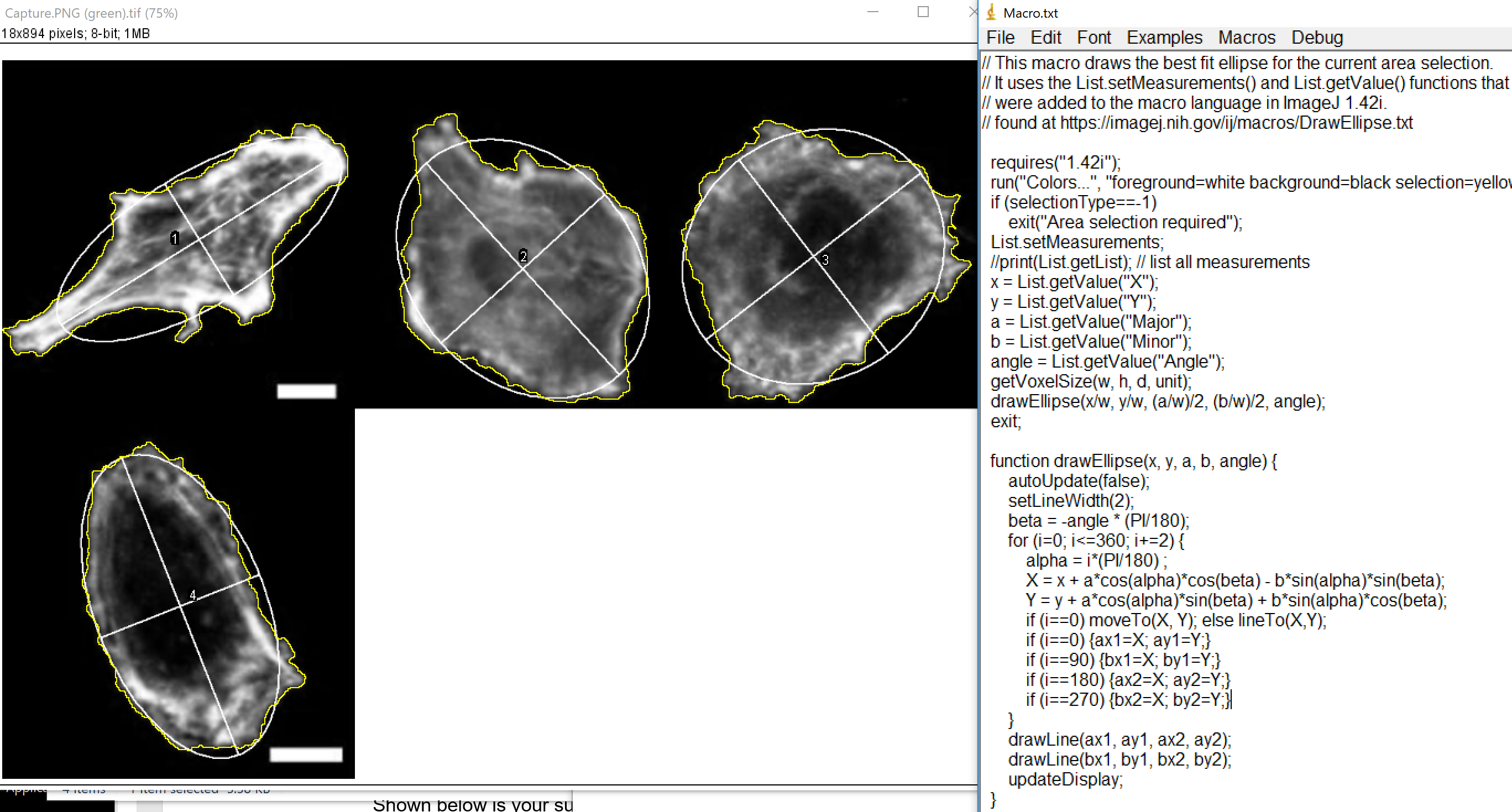Place cursor on the setLineWidth(2) line
The height and width of the screenshot is (812, 1512).
coord(1071,501)
